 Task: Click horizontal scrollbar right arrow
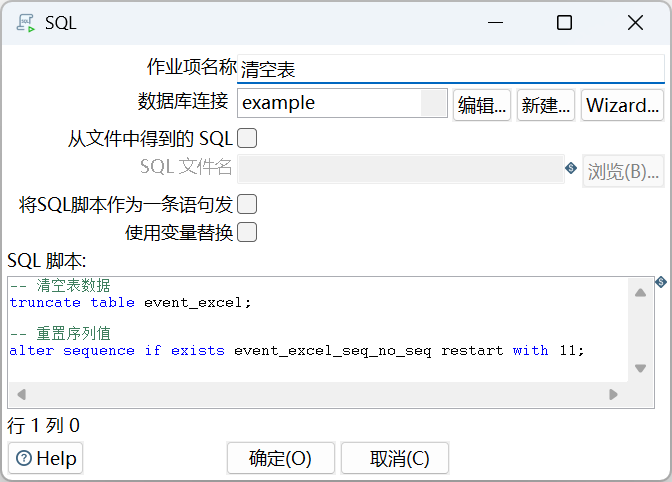(613, 394)
